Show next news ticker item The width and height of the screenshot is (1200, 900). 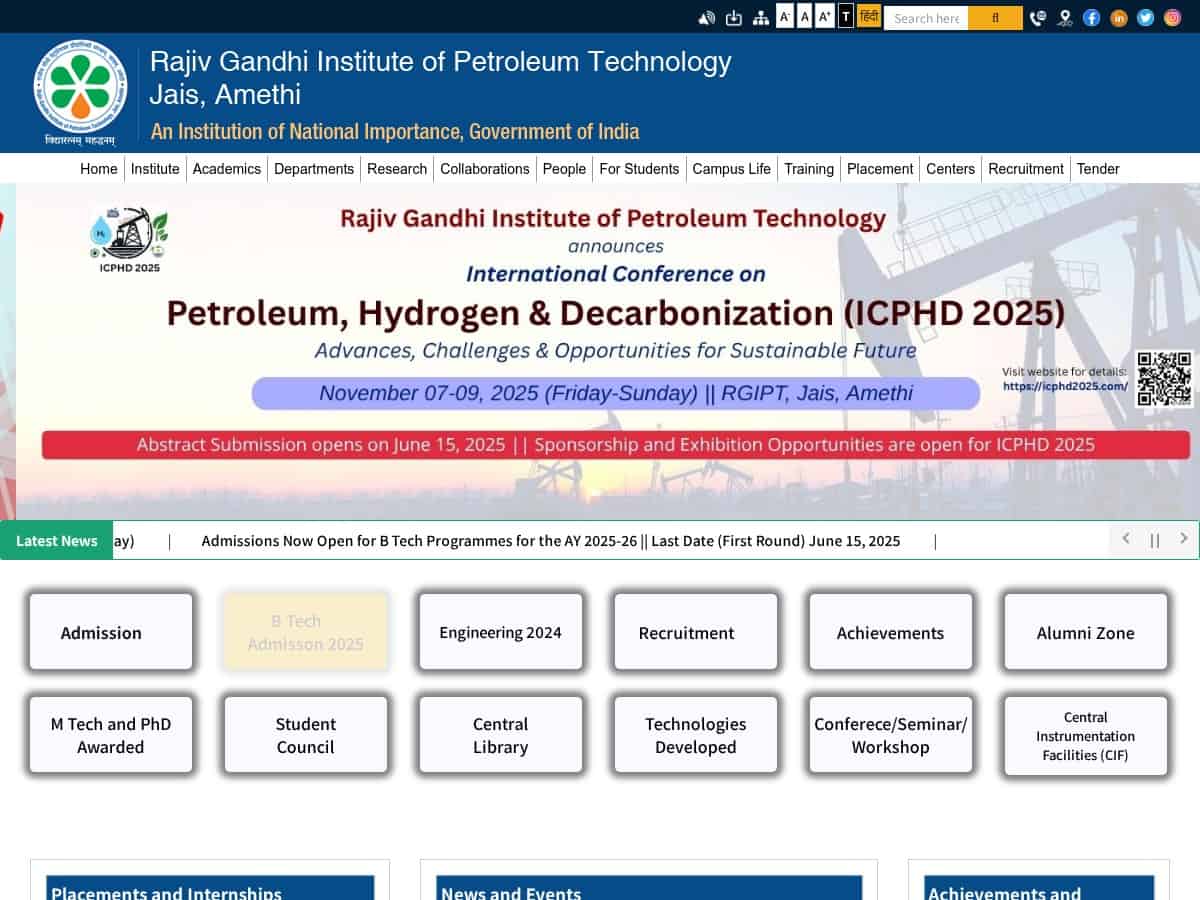(x=1184, y=539)
